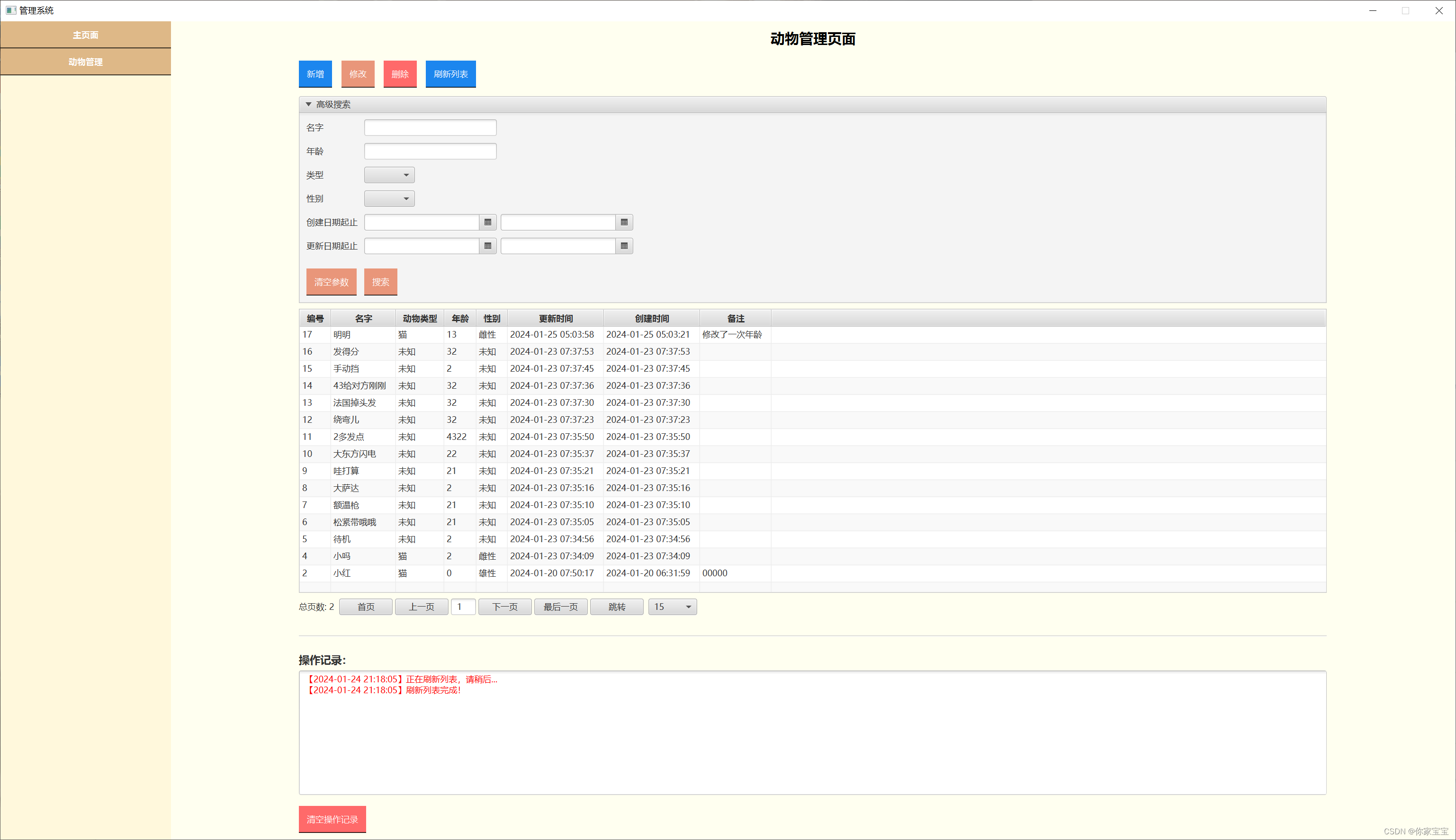The image size is (1456, 840).
Task: Select the row named 43给对方刚刚
Action: (x=812, y=385)
